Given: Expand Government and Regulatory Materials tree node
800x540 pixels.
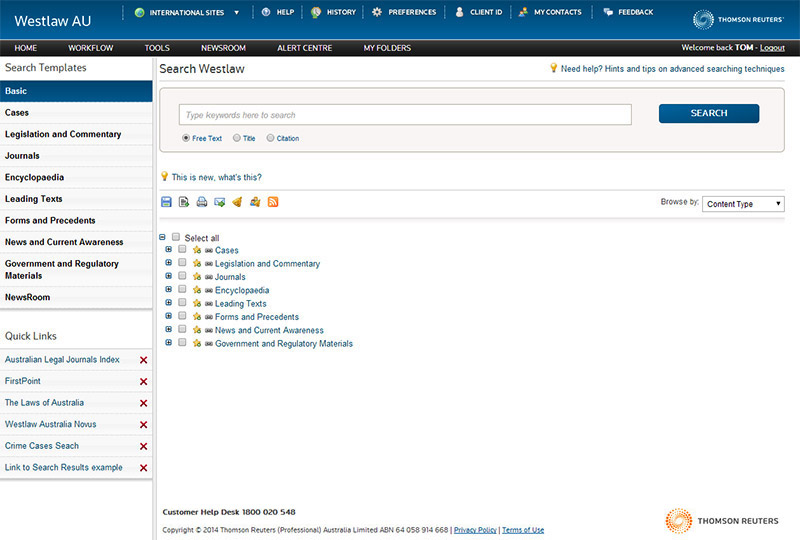Looking at the screenshot, I should [x=168, y=342].
